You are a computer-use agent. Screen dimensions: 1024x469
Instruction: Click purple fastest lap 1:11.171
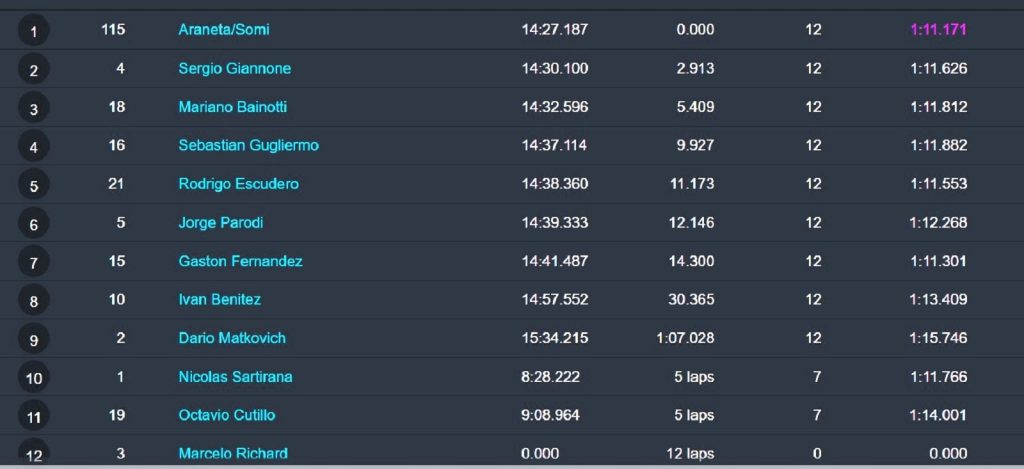pos(938,29)
